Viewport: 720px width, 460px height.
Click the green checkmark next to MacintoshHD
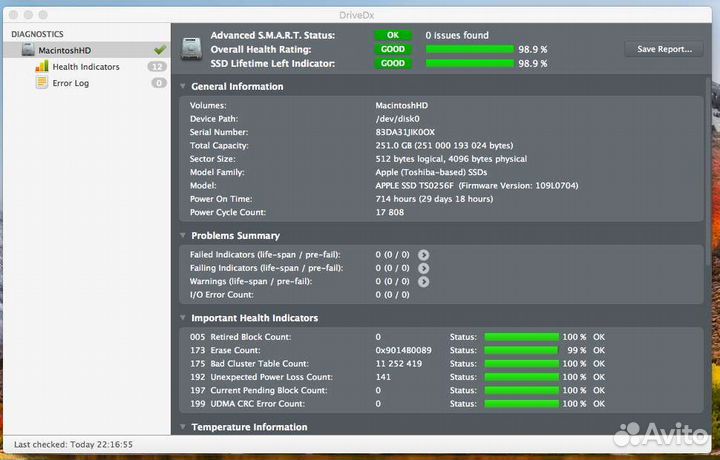160,50
